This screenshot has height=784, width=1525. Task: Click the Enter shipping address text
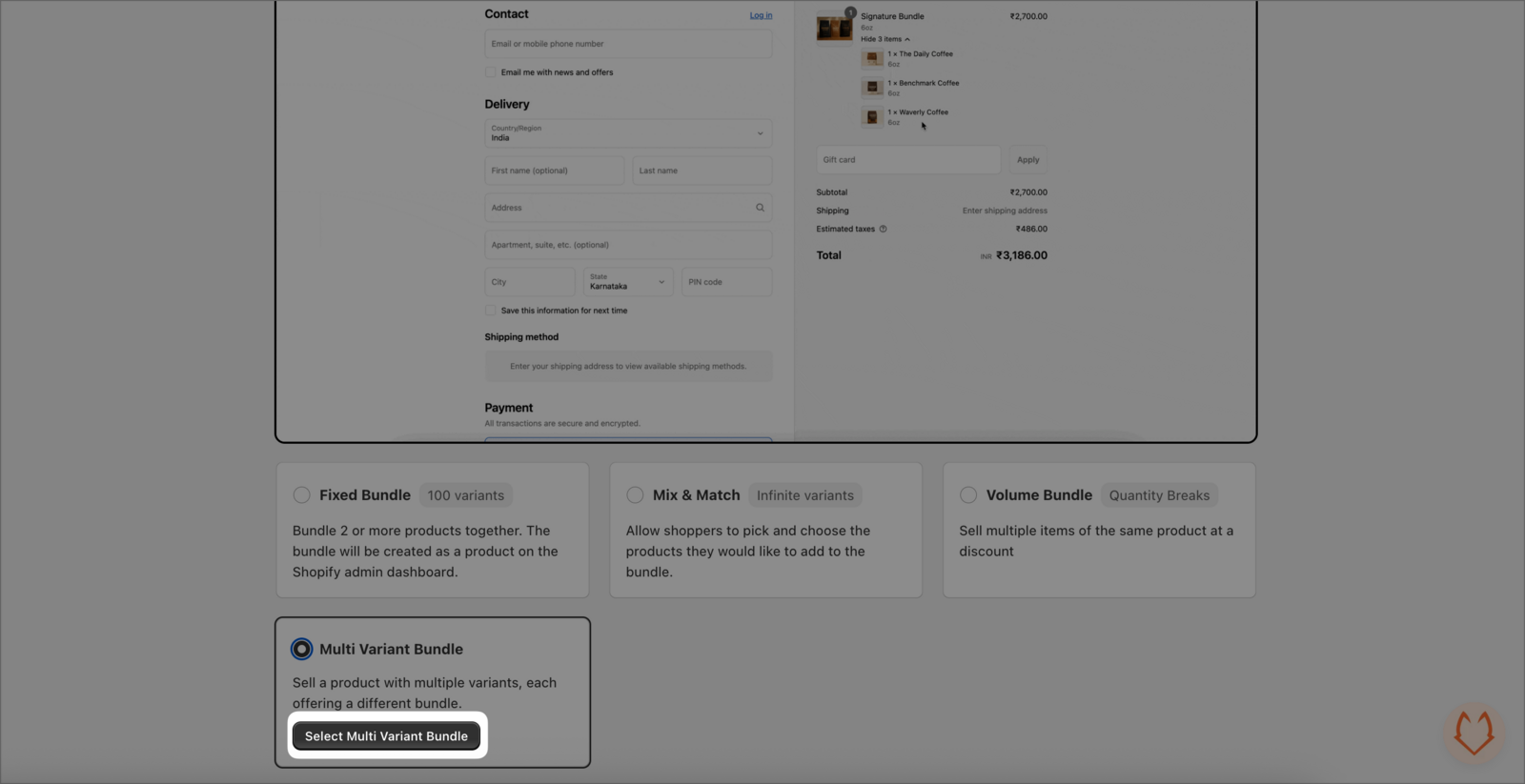pyautogui.click(x=1005, y=211)
